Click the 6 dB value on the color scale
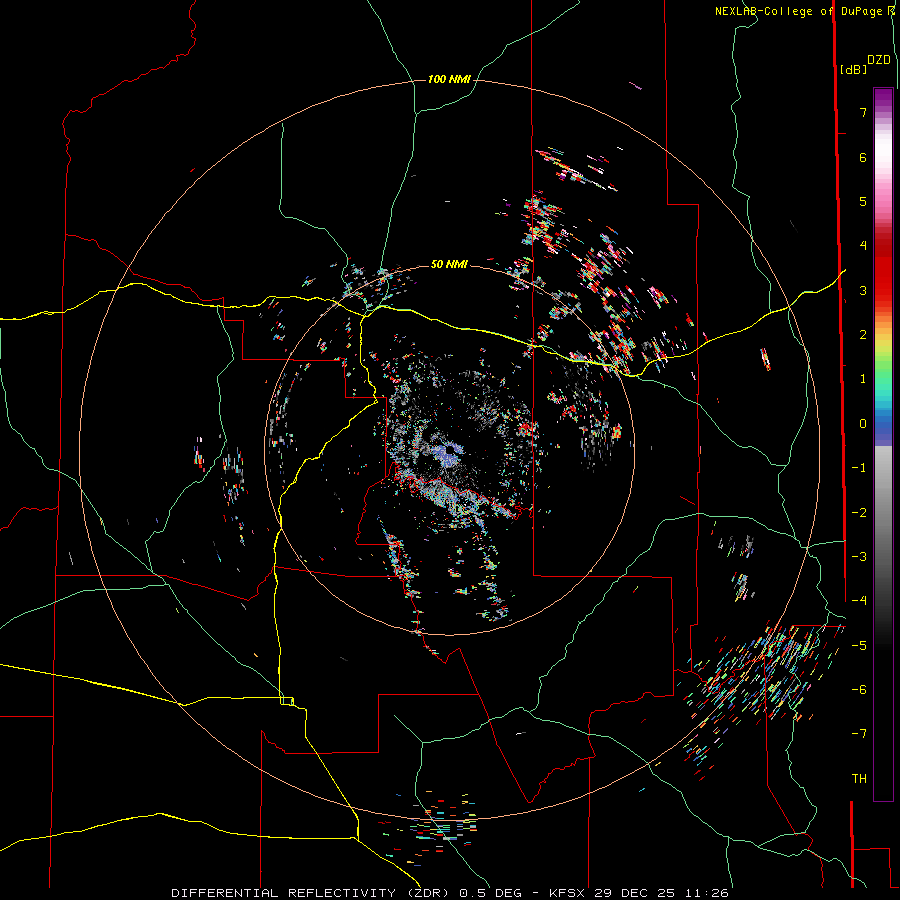 (x=863, y=157)
